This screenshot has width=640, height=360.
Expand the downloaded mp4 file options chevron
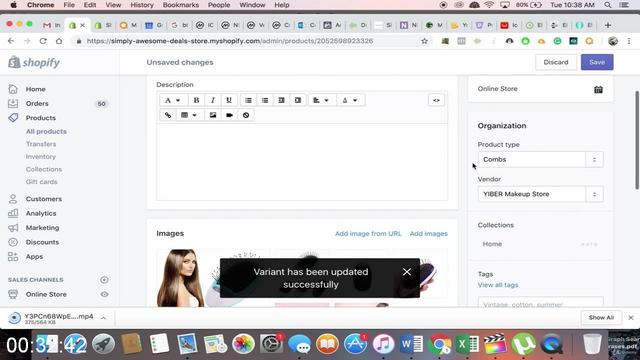103,318
